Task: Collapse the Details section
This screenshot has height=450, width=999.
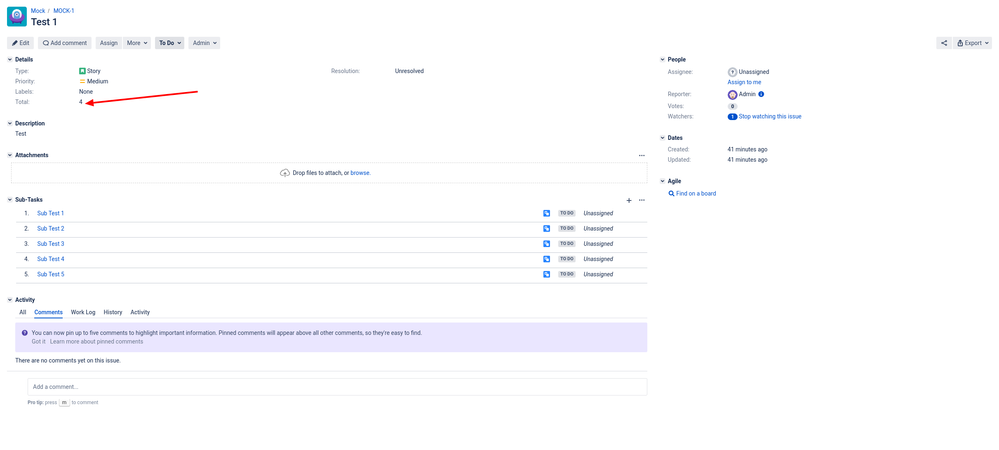Action: [10, 59]
